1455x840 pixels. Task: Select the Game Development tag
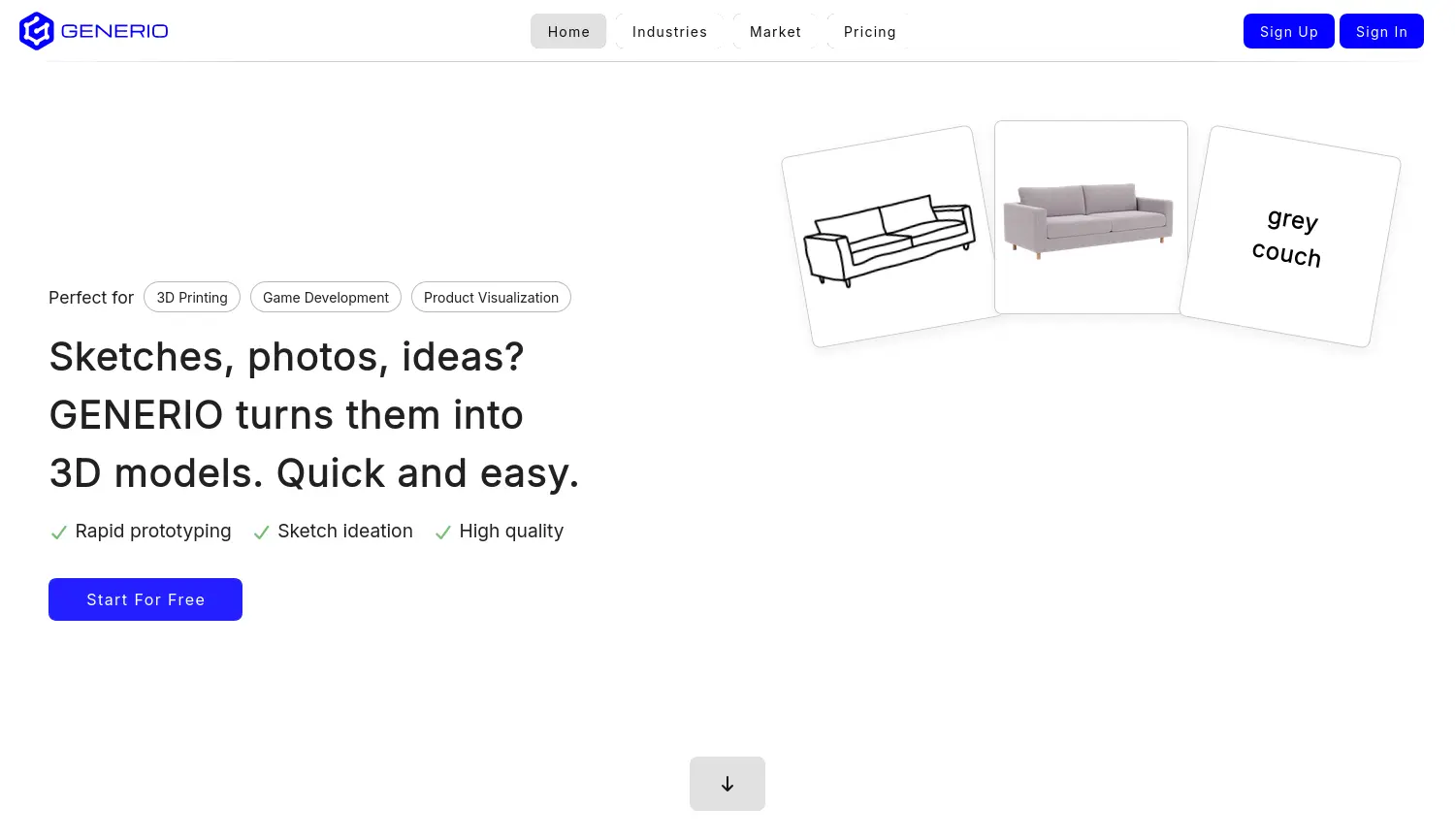pyautogui.click(x=326, y=297)
